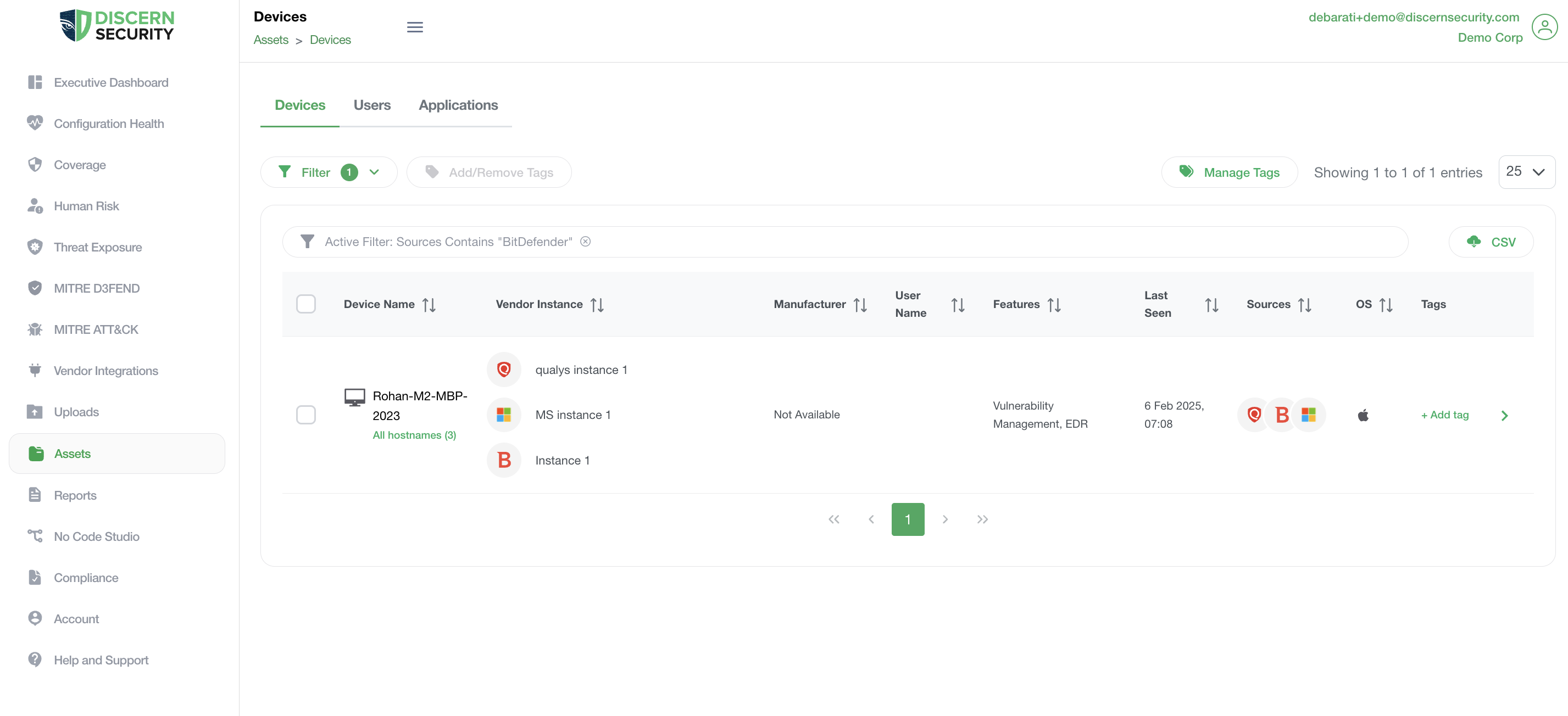Go to first page of results
This screenshot has height=716, width=1568.
point(834,519)
